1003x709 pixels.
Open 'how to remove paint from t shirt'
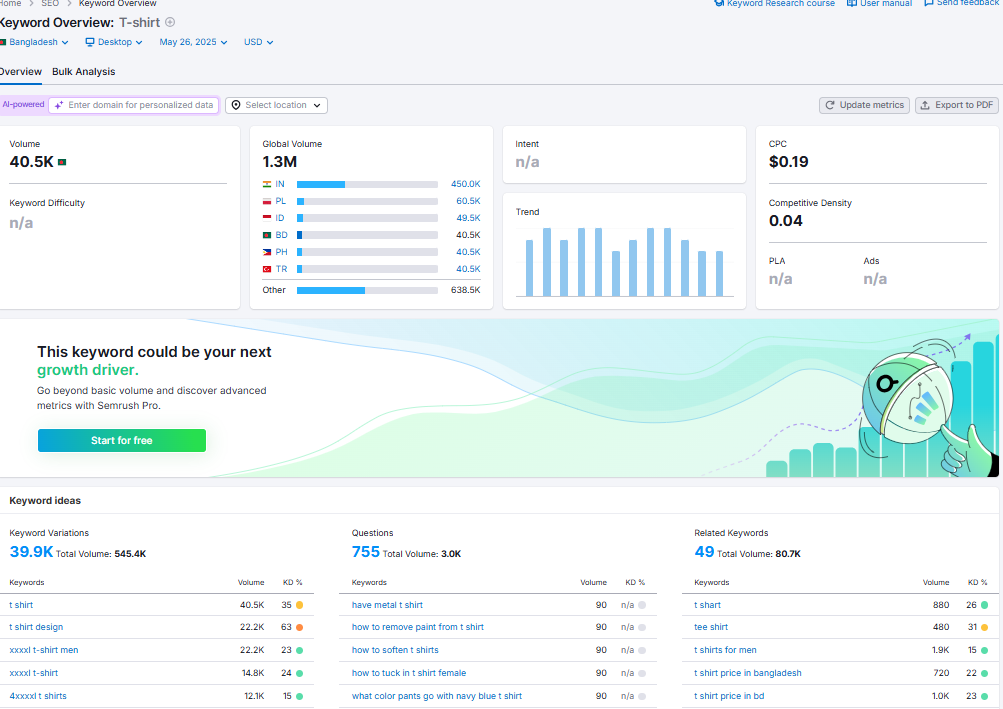click(418, 627)
